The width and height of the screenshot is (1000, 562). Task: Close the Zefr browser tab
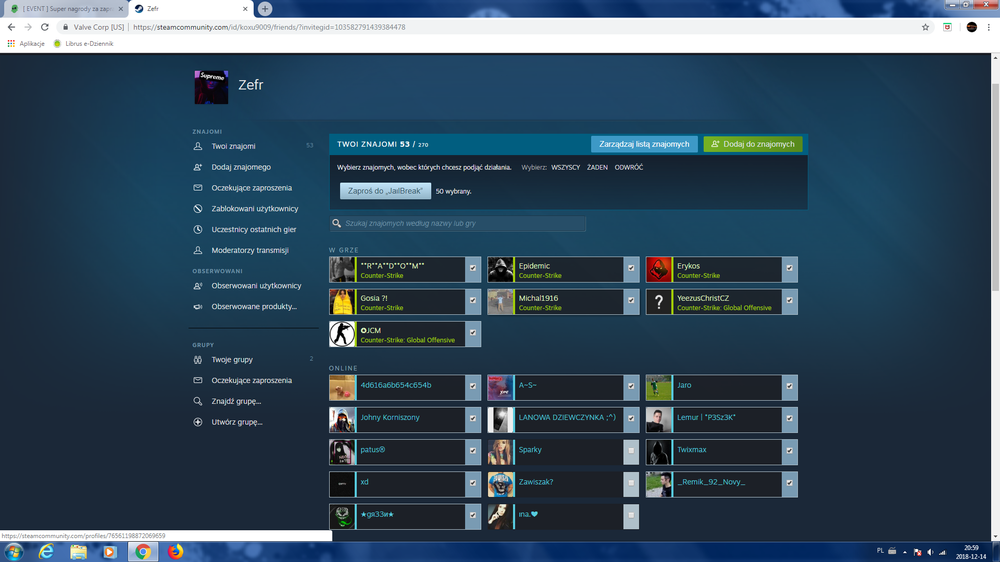click(x=245, y=9)
